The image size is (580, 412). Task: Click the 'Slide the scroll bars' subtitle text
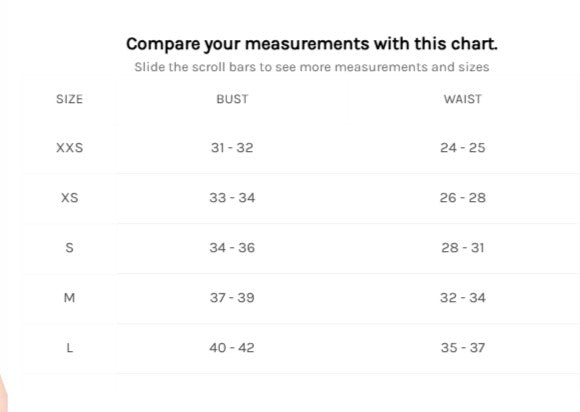(x=312, y=67)
